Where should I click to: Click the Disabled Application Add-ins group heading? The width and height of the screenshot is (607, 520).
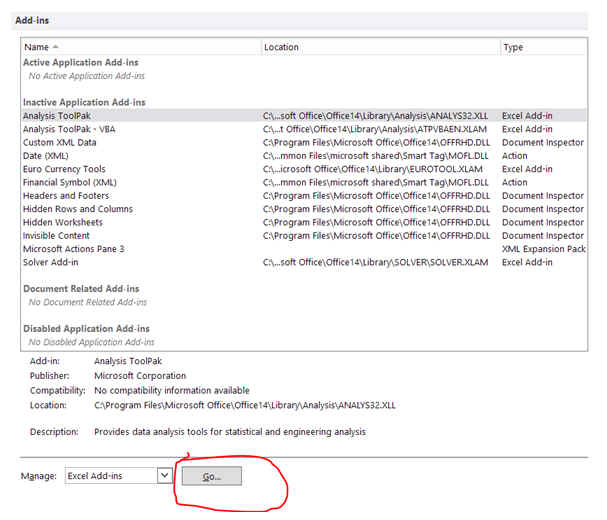[86, 328]
